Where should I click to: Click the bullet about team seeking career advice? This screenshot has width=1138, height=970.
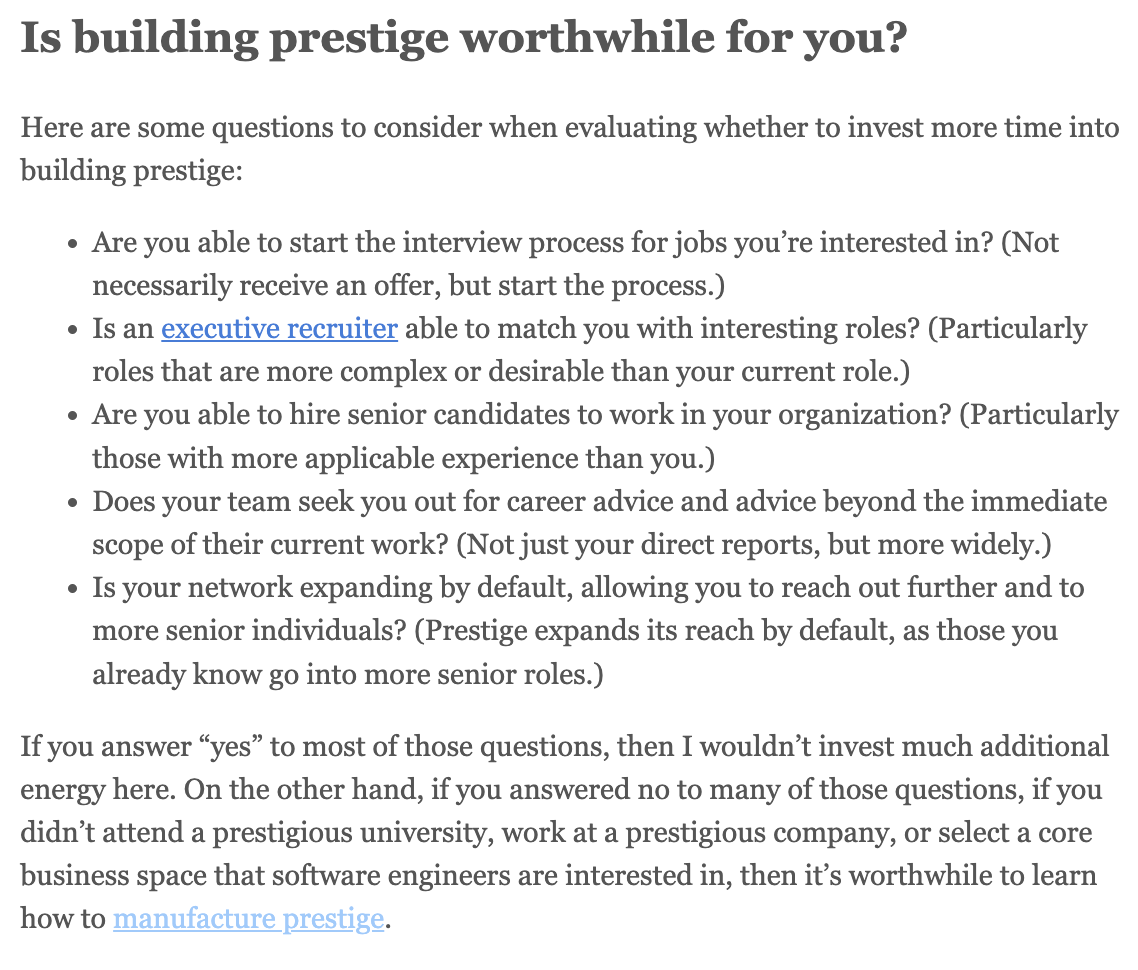point(599,523)
